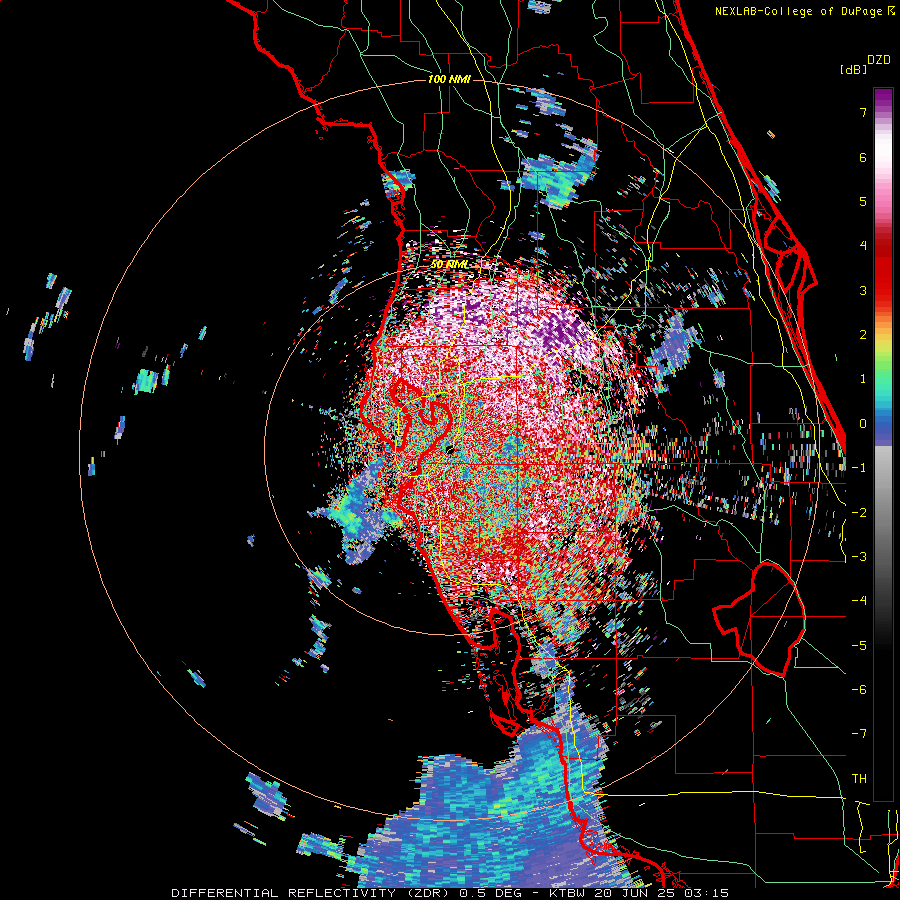Screen dimensions: 900x900
Task: Click the -5 value on the color scale
Action: (859, 646)
